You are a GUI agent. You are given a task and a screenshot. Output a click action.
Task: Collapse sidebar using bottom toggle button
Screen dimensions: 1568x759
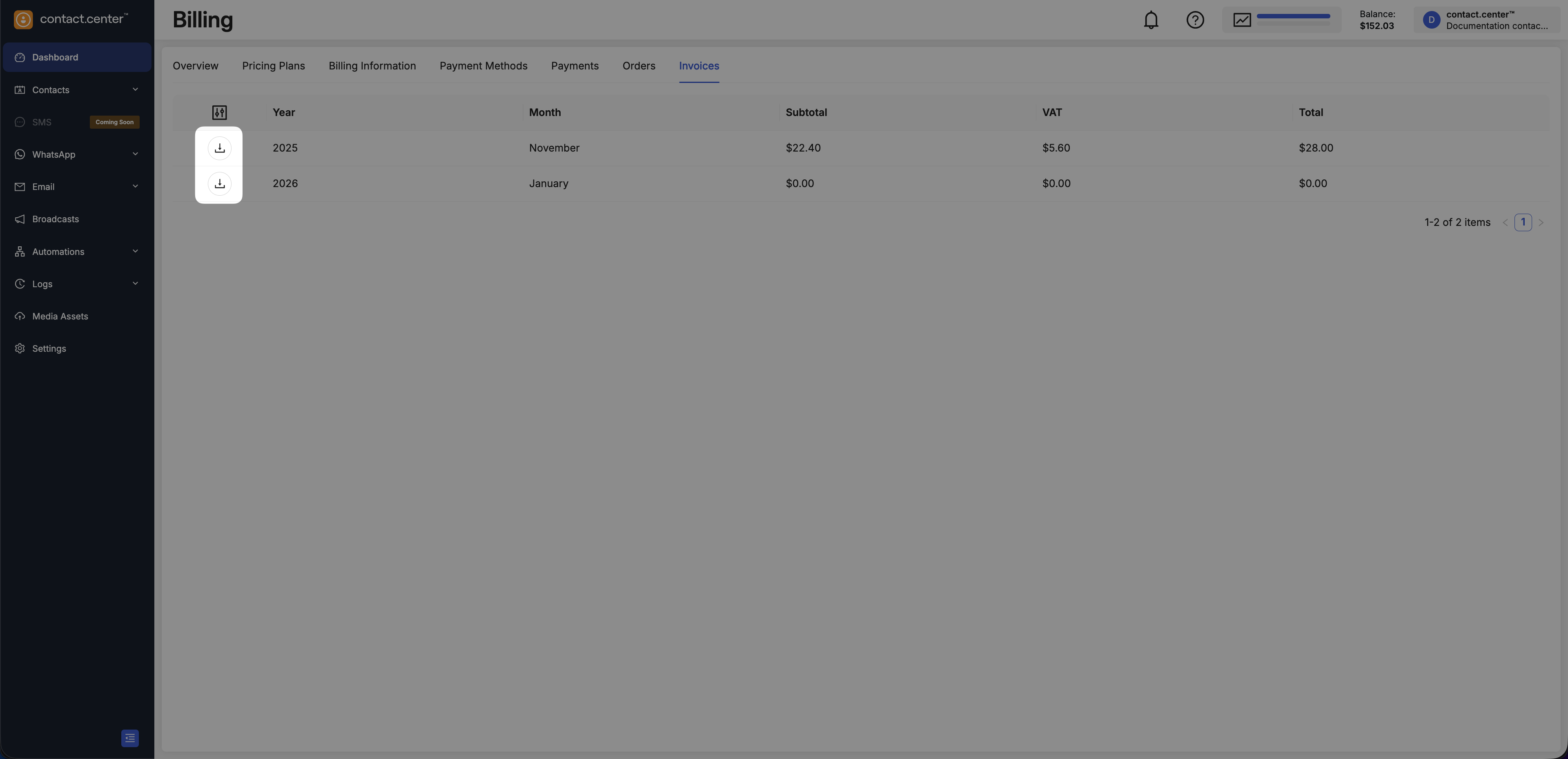pyautogui.click(x=130, y=738)
